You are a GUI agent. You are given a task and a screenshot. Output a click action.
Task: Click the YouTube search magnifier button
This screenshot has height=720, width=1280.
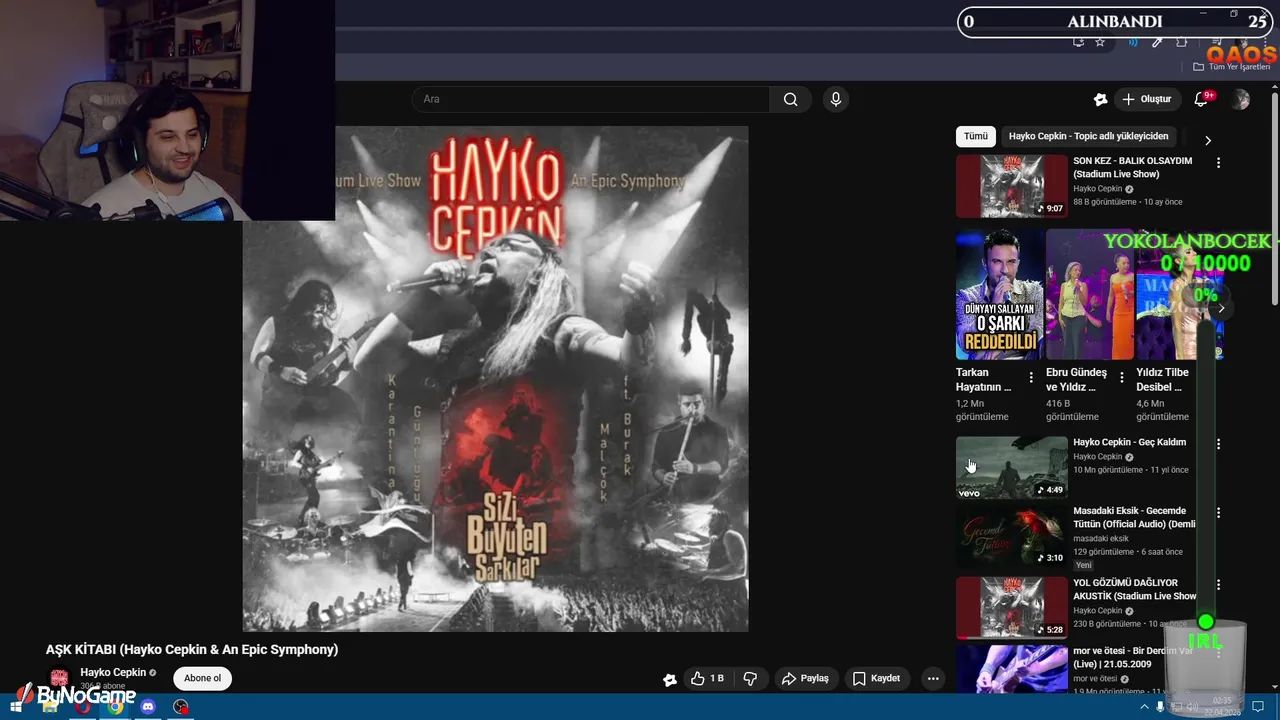pos(790,99)
